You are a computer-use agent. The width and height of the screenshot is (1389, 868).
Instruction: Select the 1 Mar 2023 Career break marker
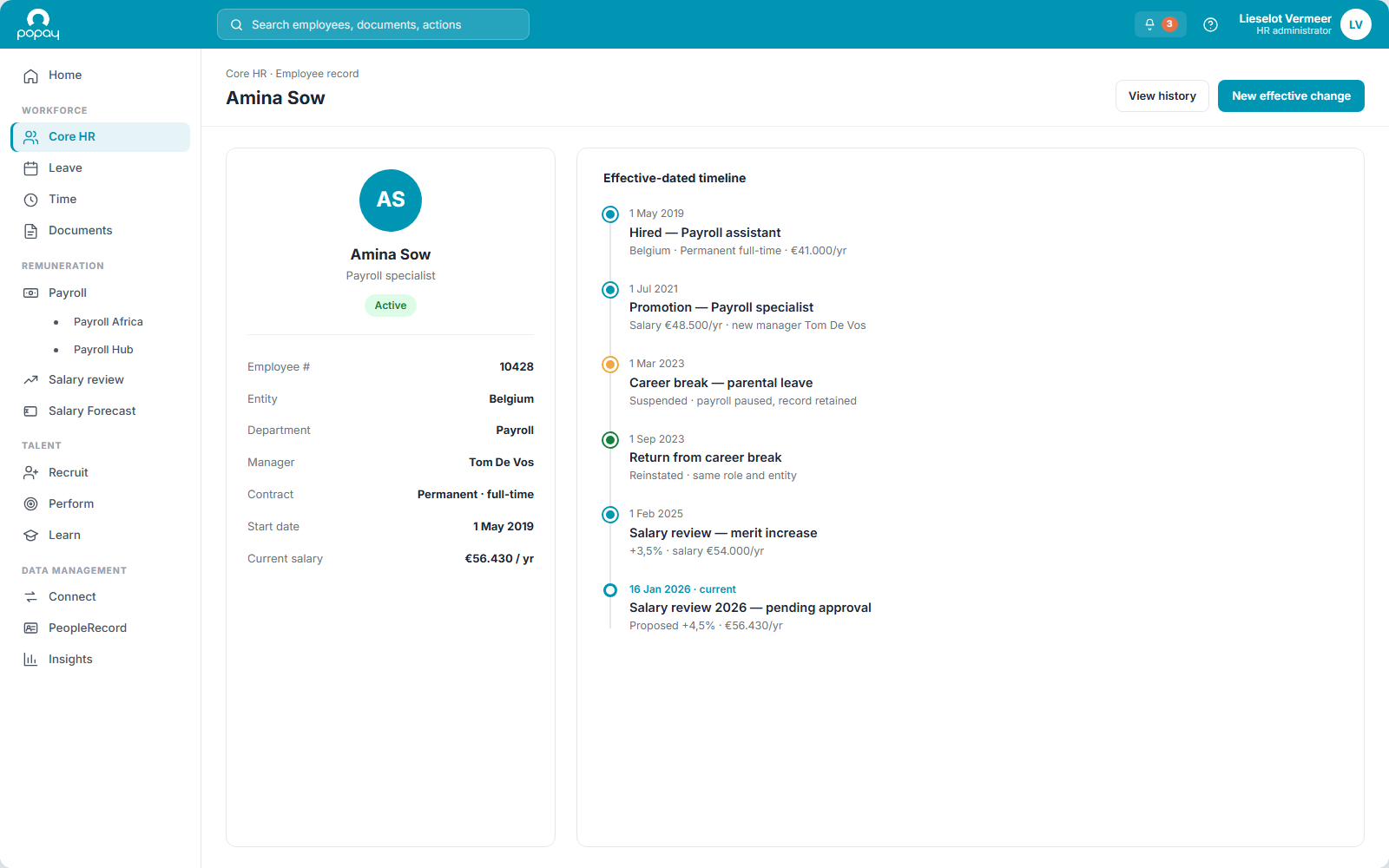610,365
